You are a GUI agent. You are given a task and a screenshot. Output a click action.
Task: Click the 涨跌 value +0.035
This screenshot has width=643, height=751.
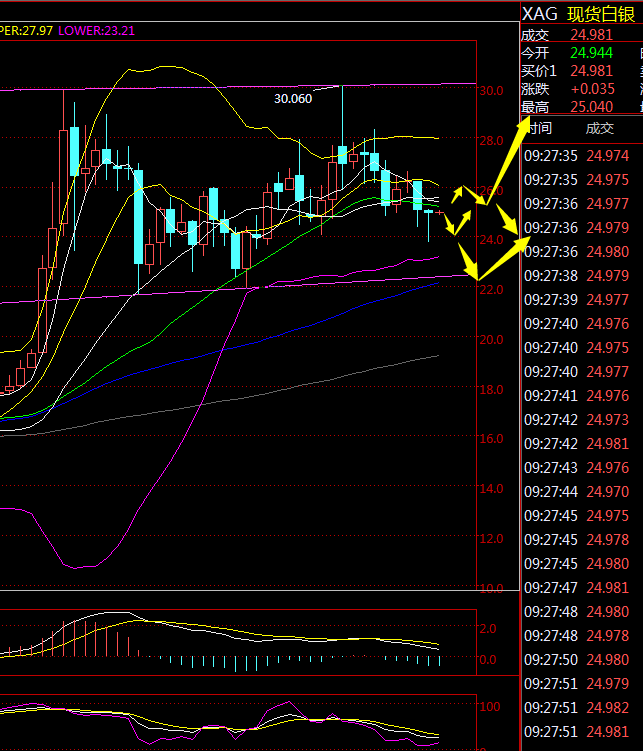[x=593, y=89]
